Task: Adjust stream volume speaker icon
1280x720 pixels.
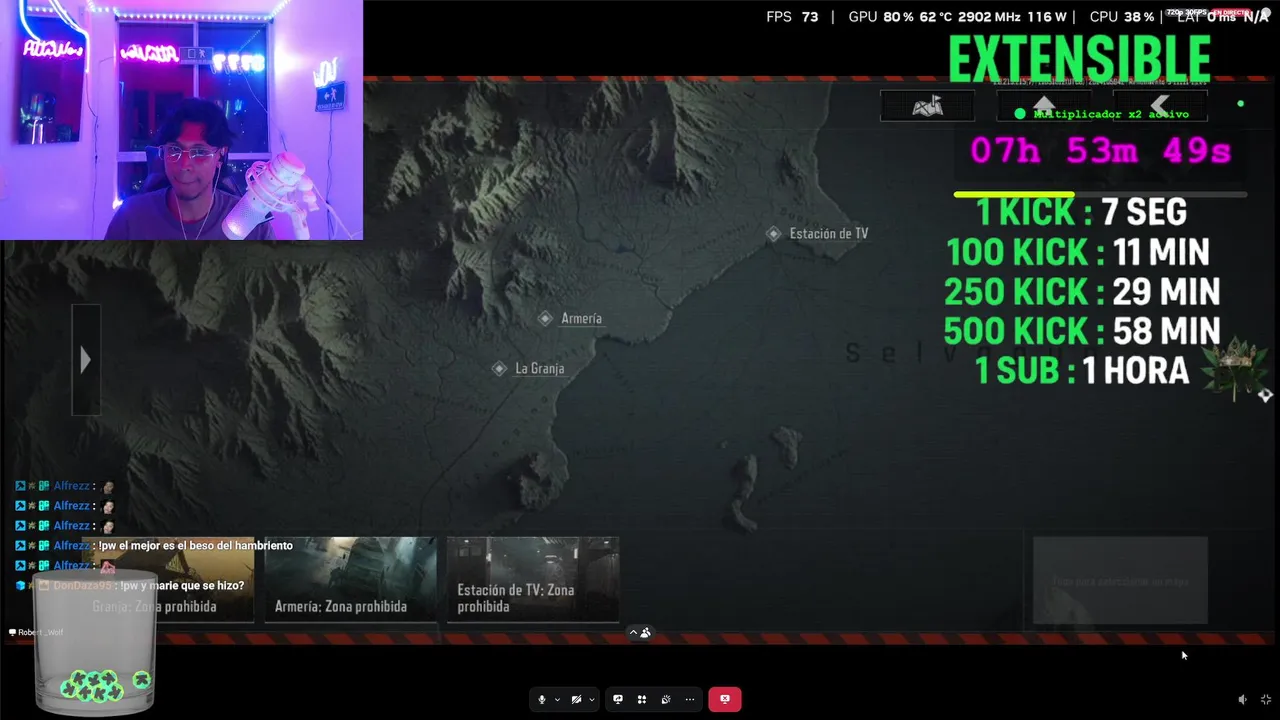Action: 1242,700
